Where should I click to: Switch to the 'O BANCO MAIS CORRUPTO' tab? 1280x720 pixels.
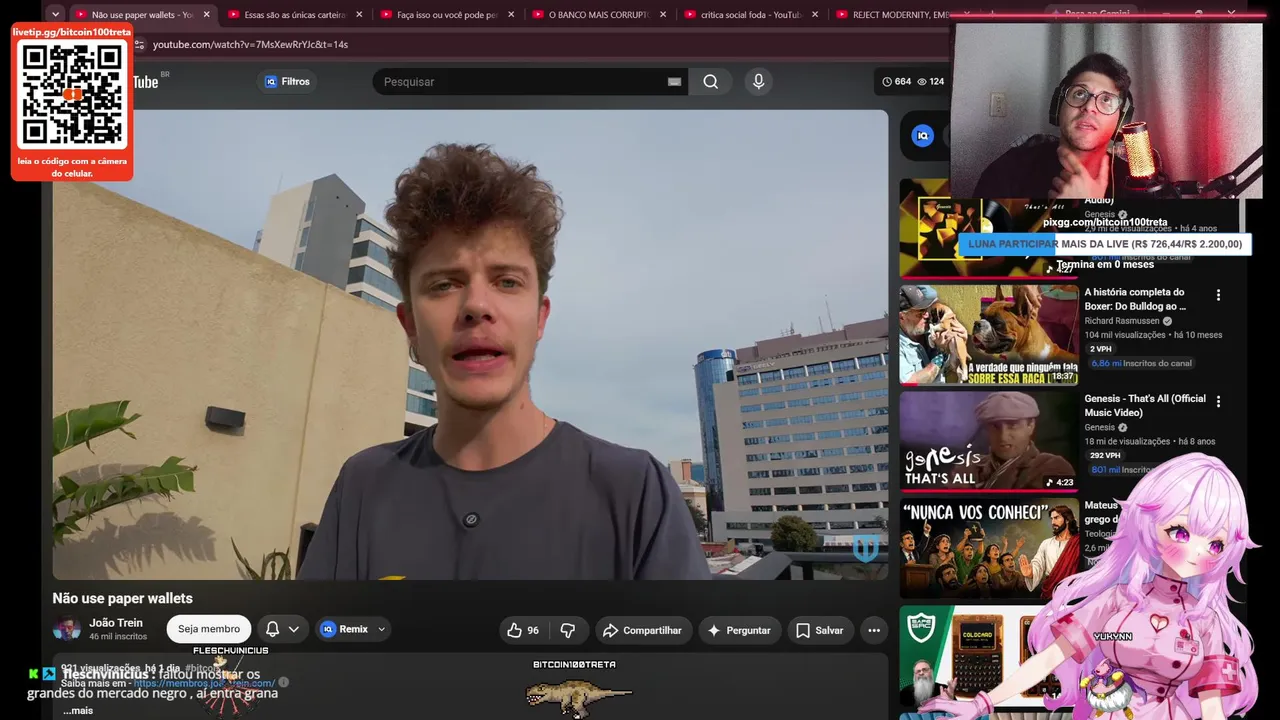(599, 15)
